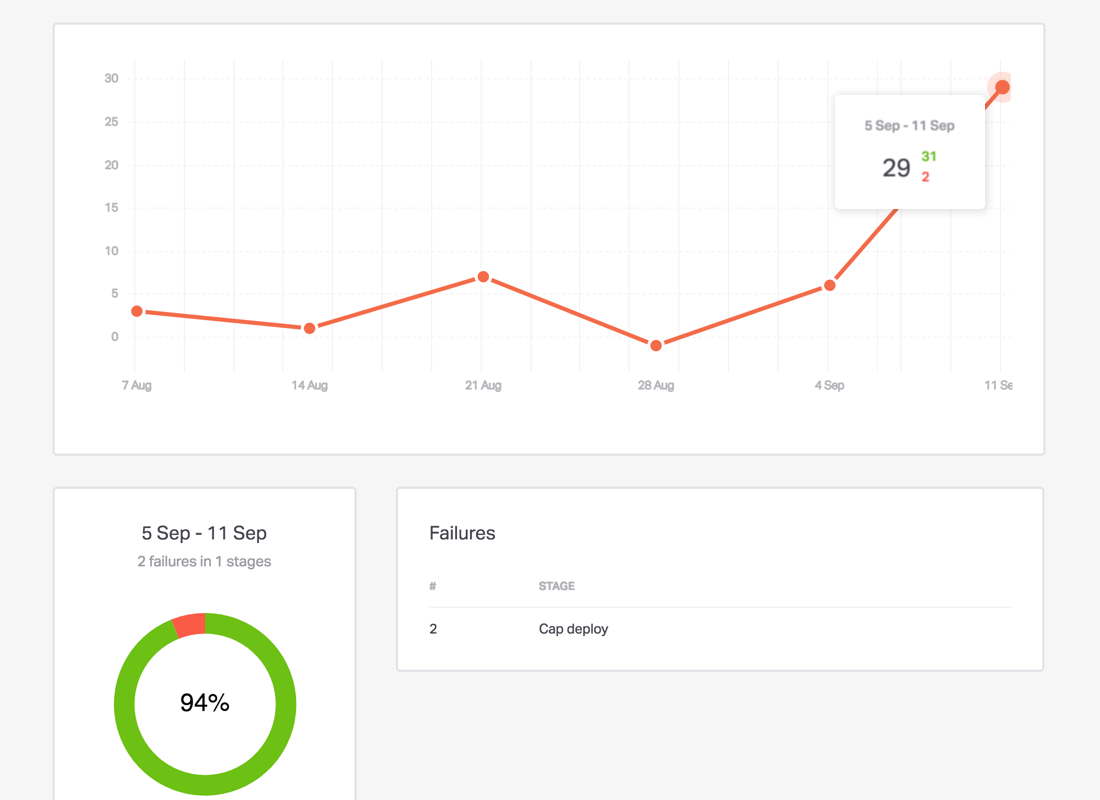Open the Cap deploy stage link
Viewport: 1100px width, 800px height.
573,628
